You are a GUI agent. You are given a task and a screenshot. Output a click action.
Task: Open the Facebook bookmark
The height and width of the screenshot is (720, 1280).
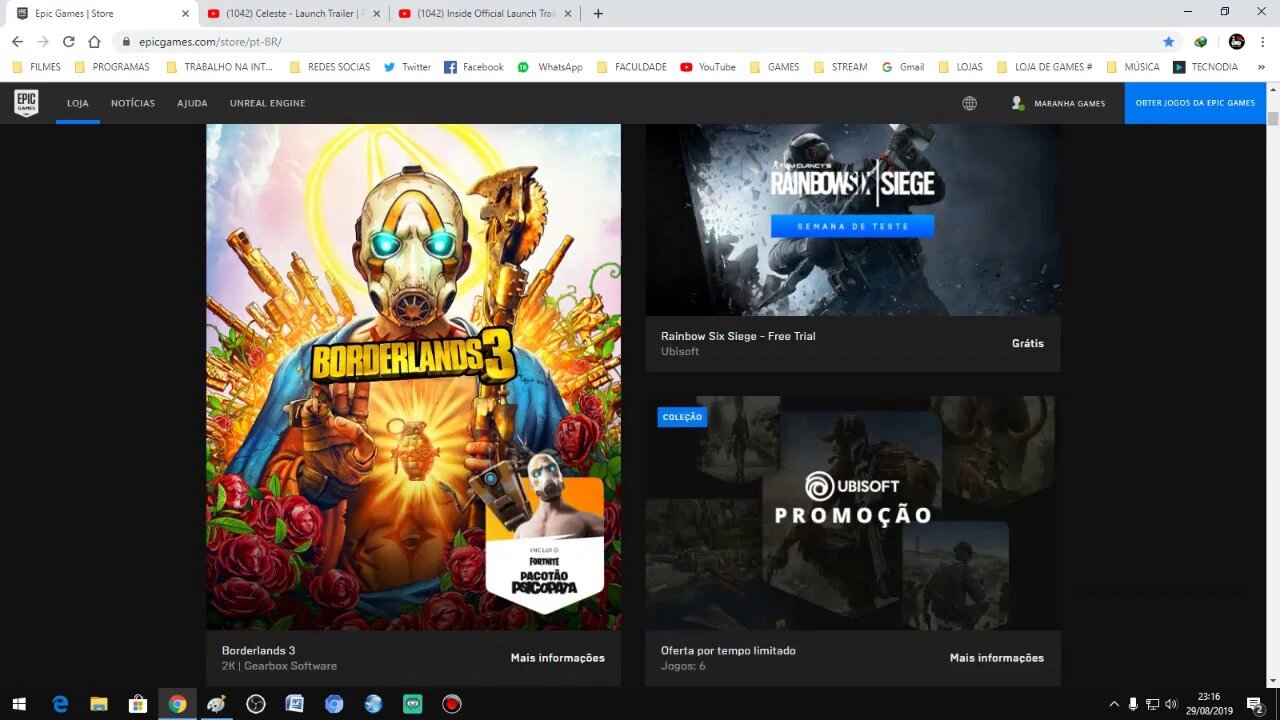pyautogui.click(x=473, y=67)
